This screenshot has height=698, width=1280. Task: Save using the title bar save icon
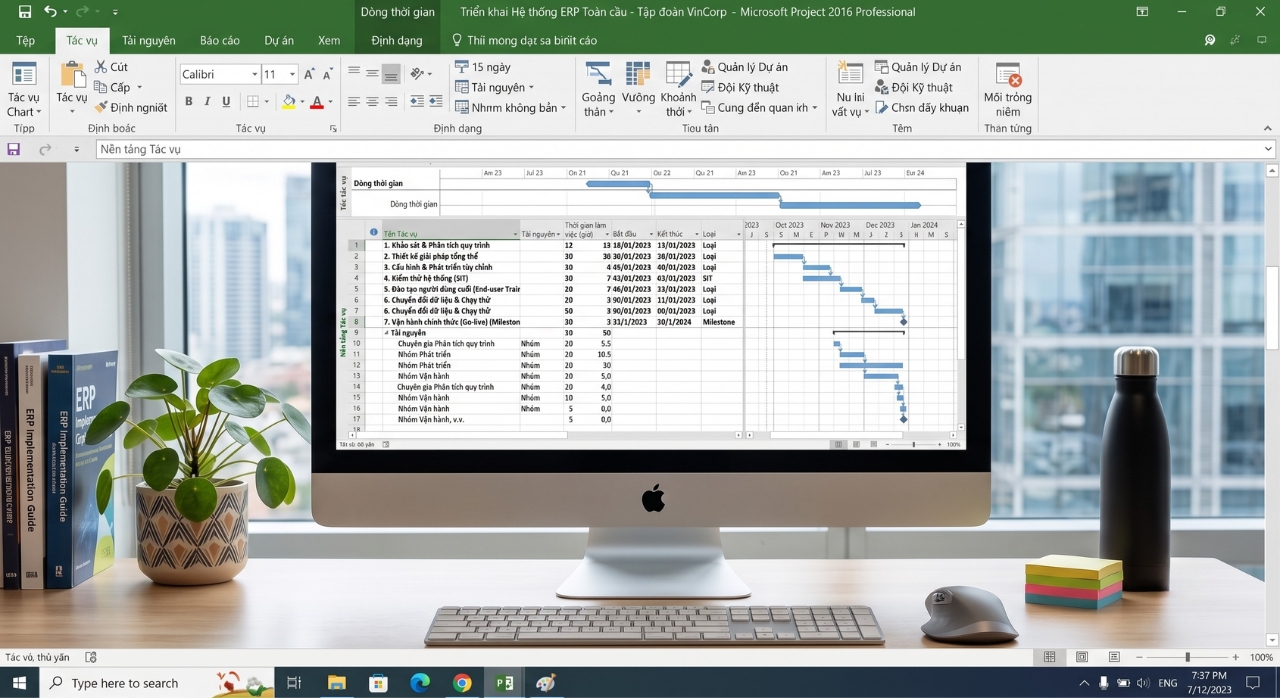tap(25, 12)
